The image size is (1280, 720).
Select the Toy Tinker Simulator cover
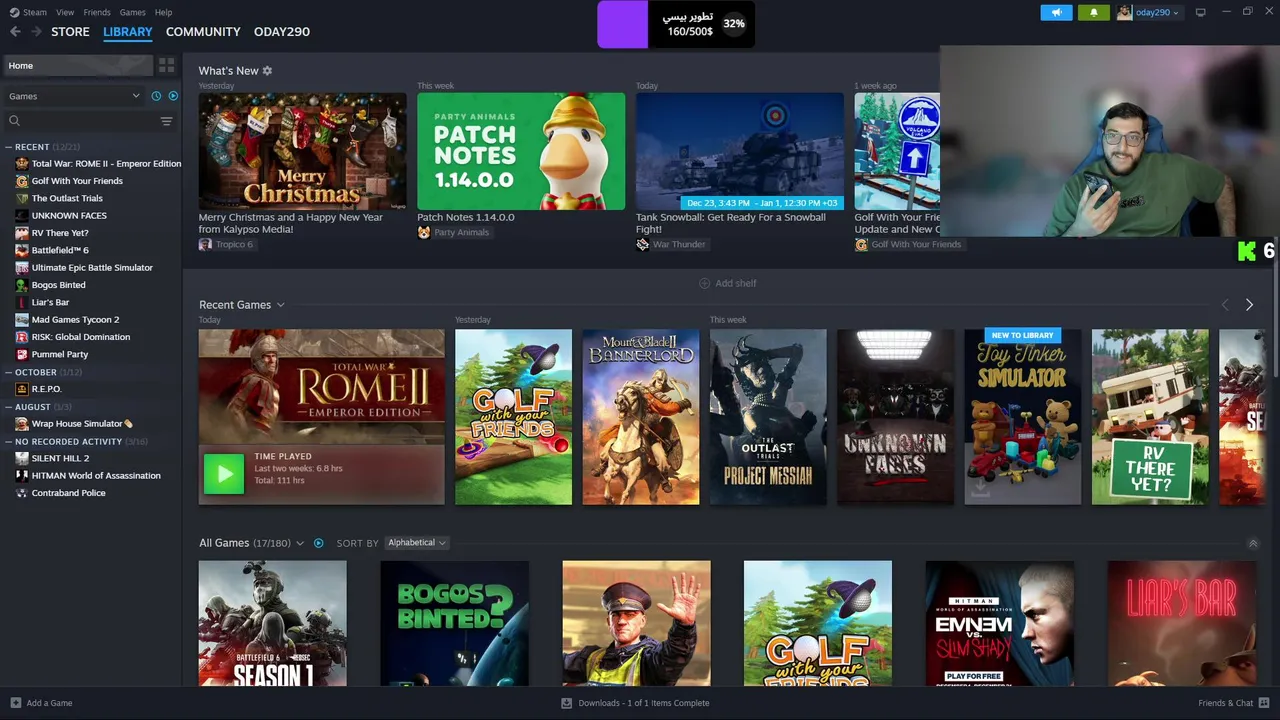[x=1023, y=417]
